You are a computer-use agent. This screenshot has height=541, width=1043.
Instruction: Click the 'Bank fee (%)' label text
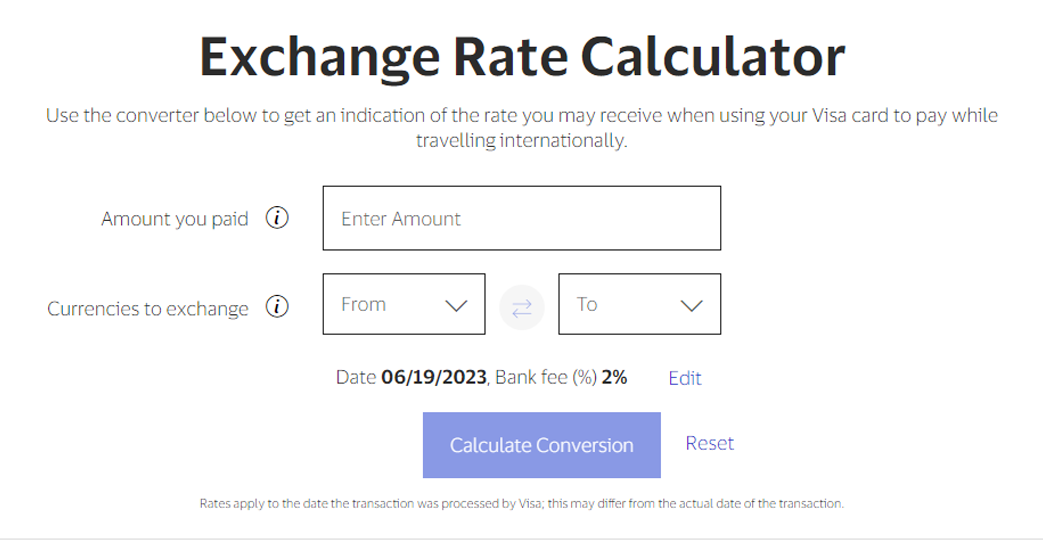545,378
